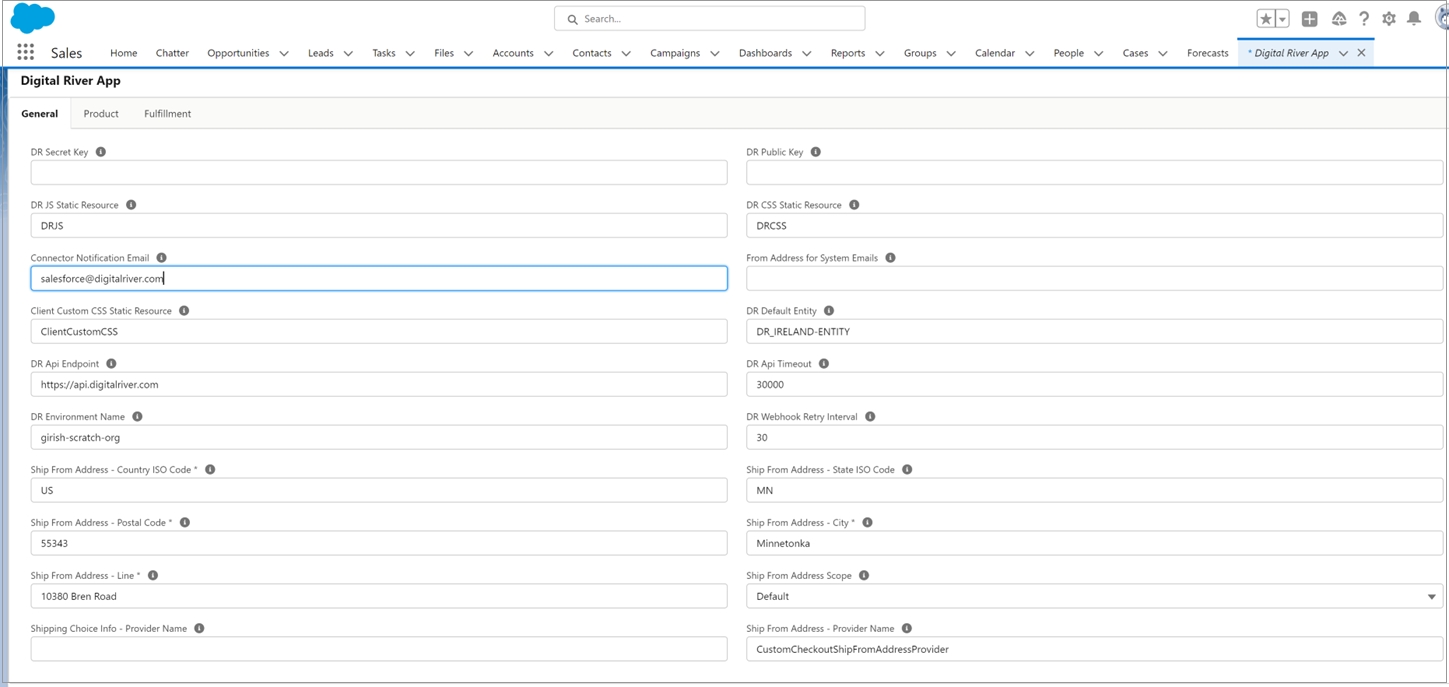Viewport: 1449px width, 687px height.
Task: Open the Setup gear icon
Action: click(x=1389, y=19)
